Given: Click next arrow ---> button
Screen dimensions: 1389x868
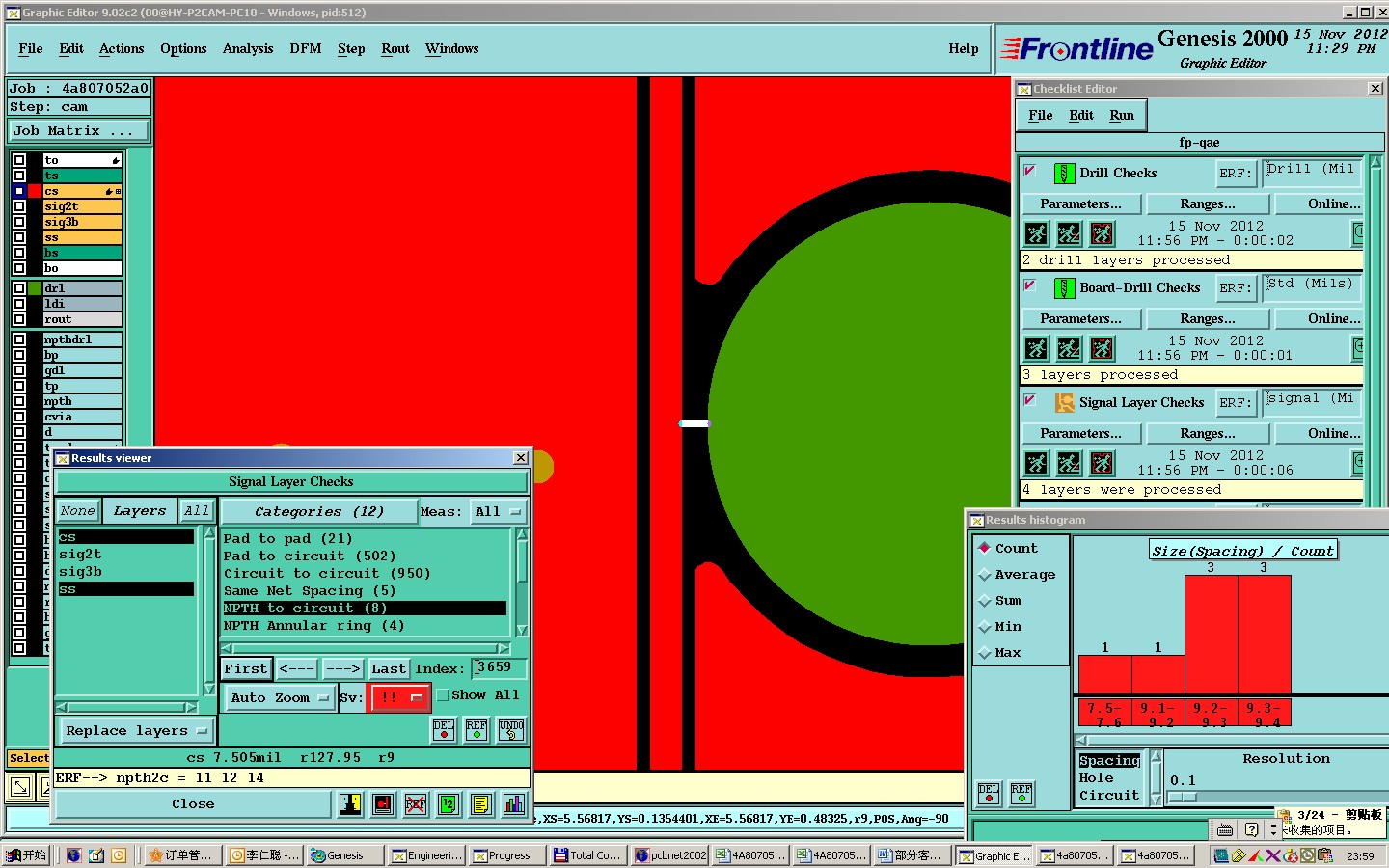Looking at the screenshot, I should click(x=343, y=669).
